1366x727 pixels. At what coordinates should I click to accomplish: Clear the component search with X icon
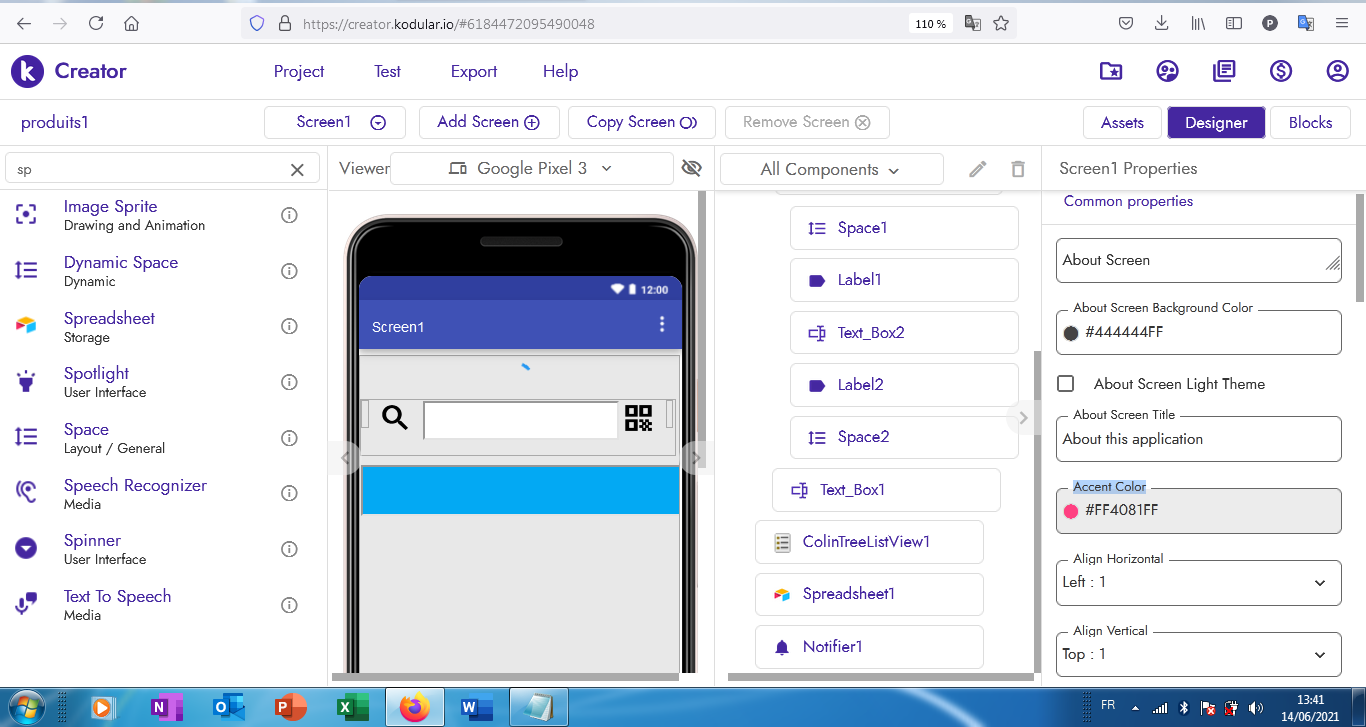[297, 170]
